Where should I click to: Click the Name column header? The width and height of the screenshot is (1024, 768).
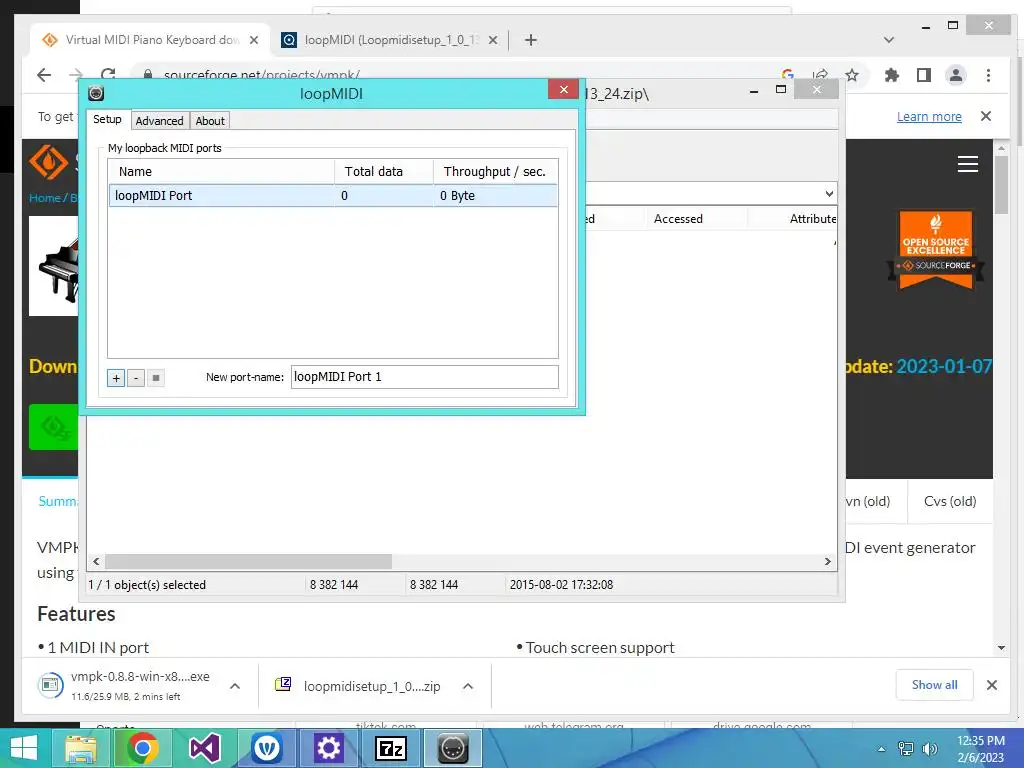221,172
